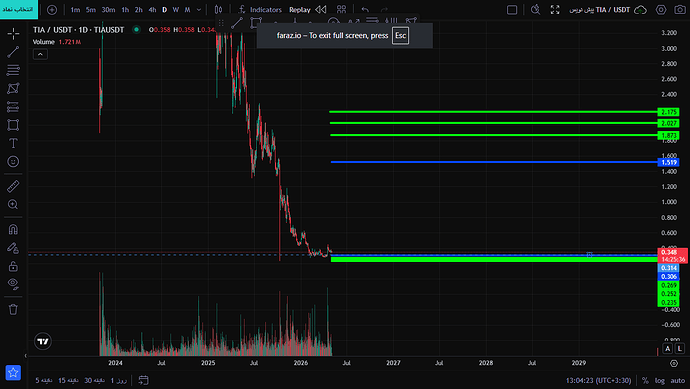Switch to the 30m timeframe

[108, 10]
